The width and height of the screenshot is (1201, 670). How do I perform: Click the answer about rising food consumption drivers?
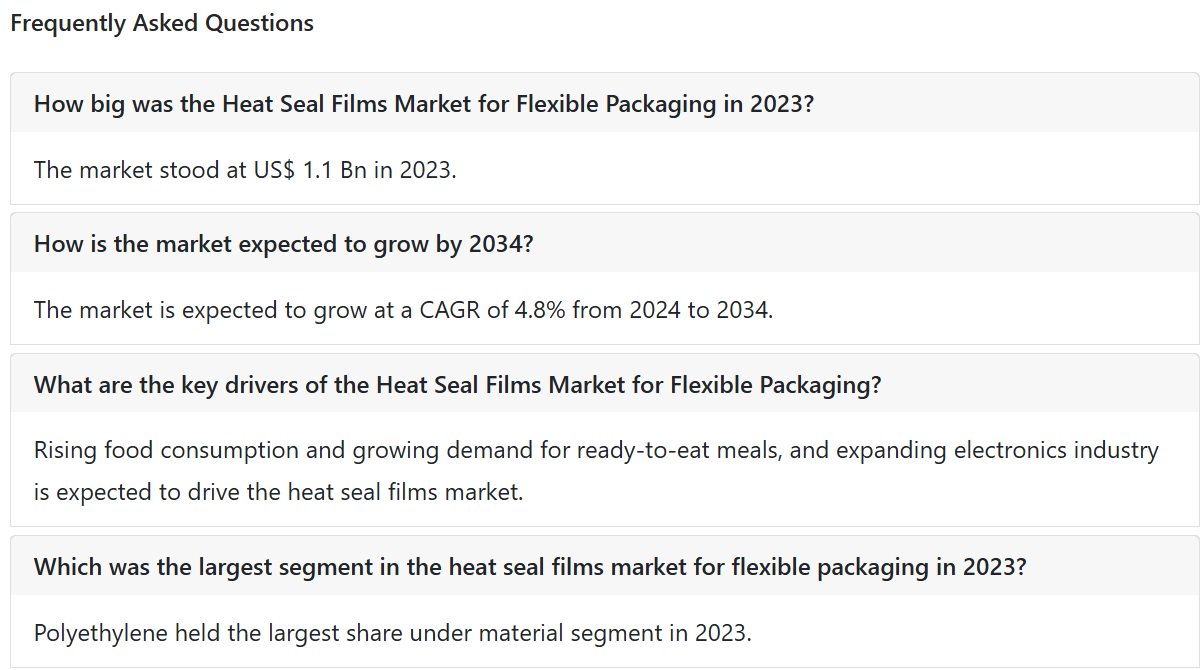click(x=596, y=471)
